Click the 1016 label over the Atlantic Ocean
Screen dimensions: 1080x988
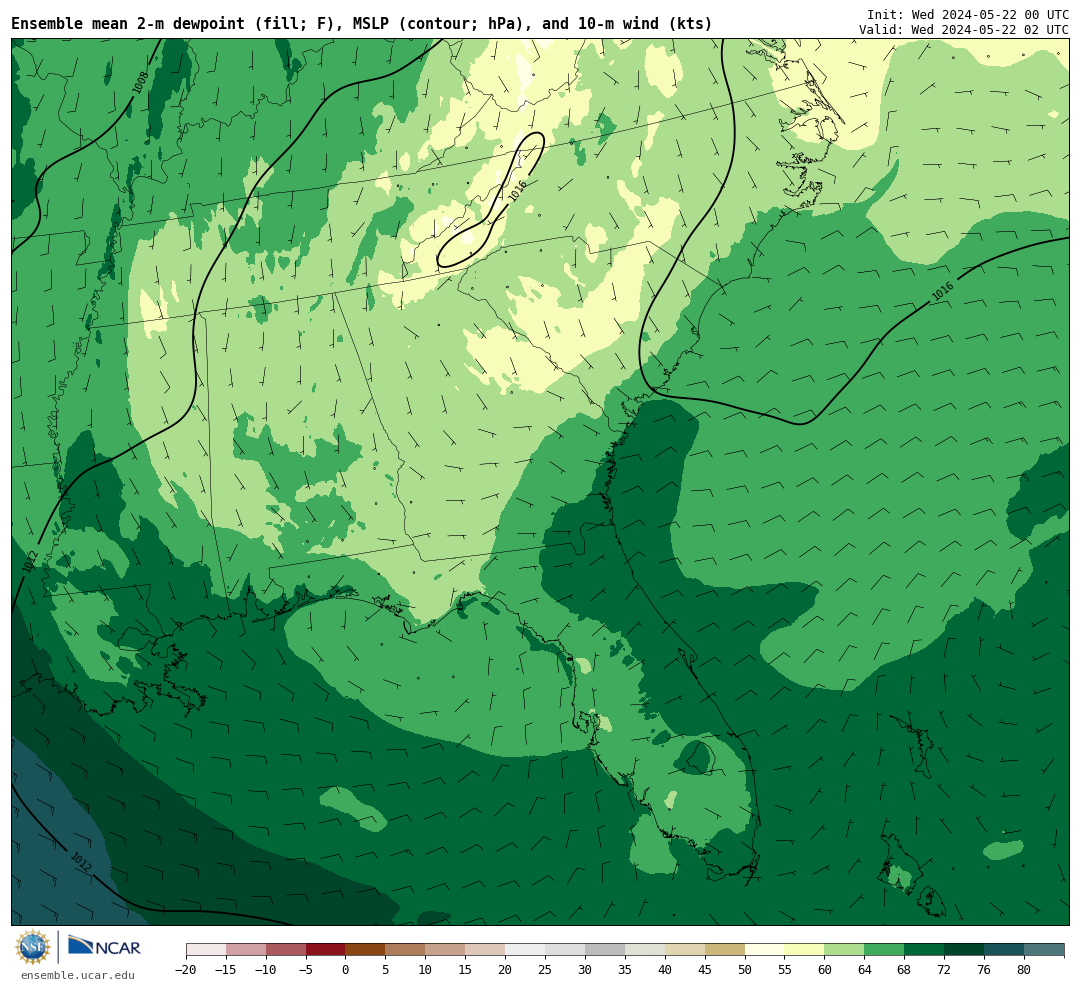click(x=942, y=291)
